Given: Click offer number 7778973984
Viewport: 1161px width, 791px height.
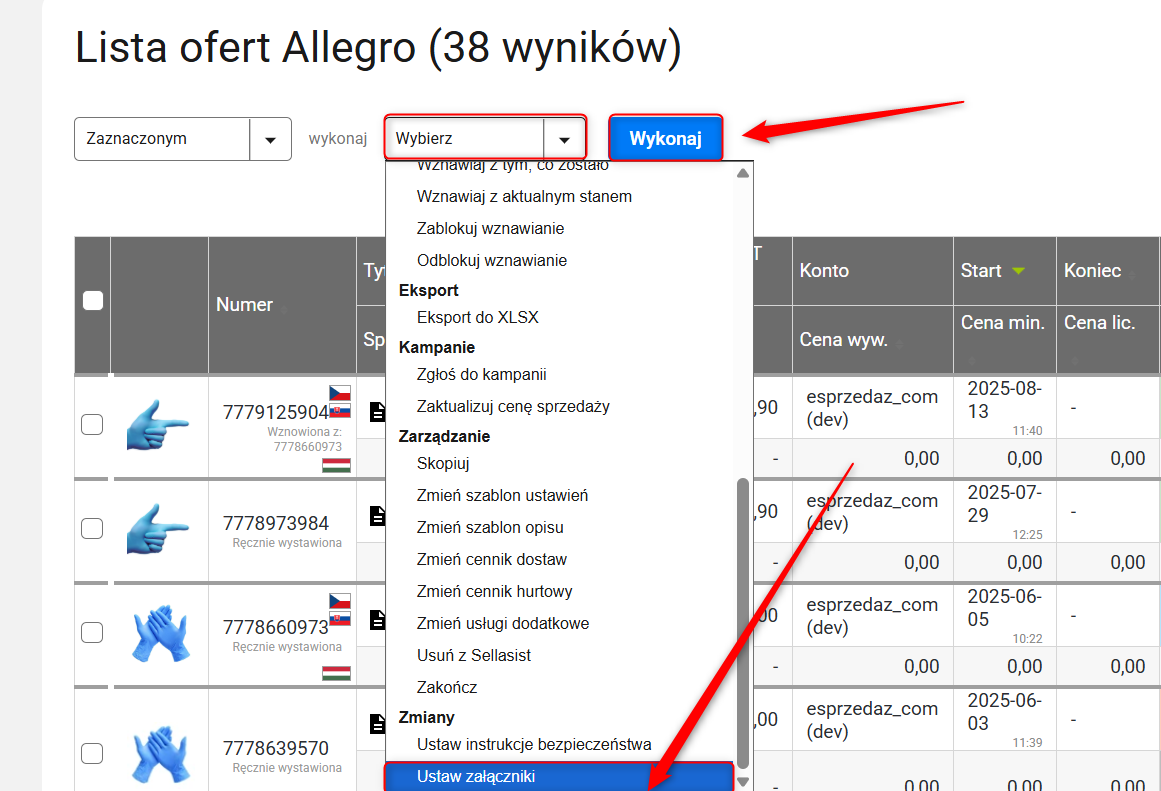Looking at the screenshot, I should point(275,523).
